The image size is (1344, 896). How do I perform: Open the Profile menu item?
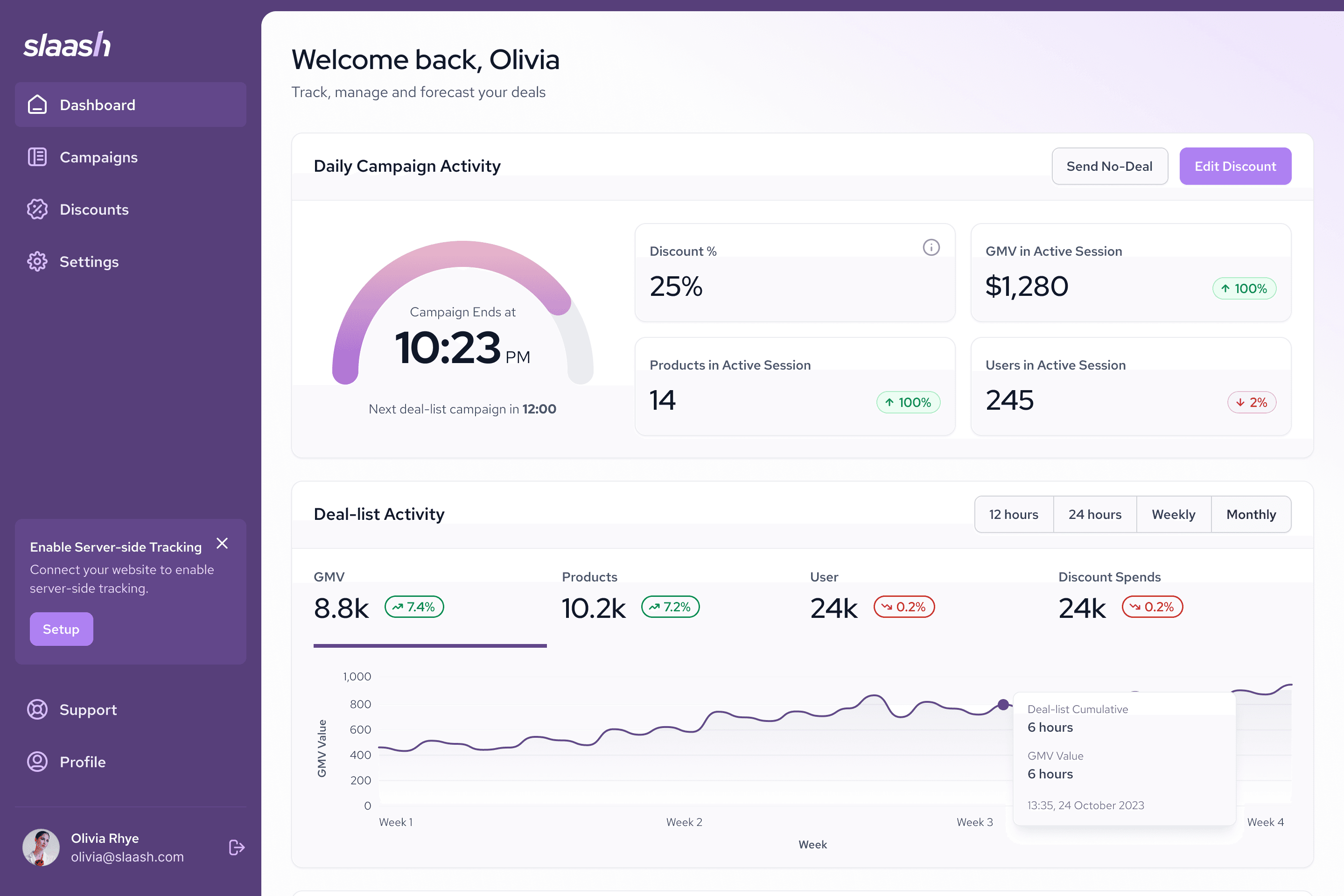pyautogui.click(x=131, y=762)
